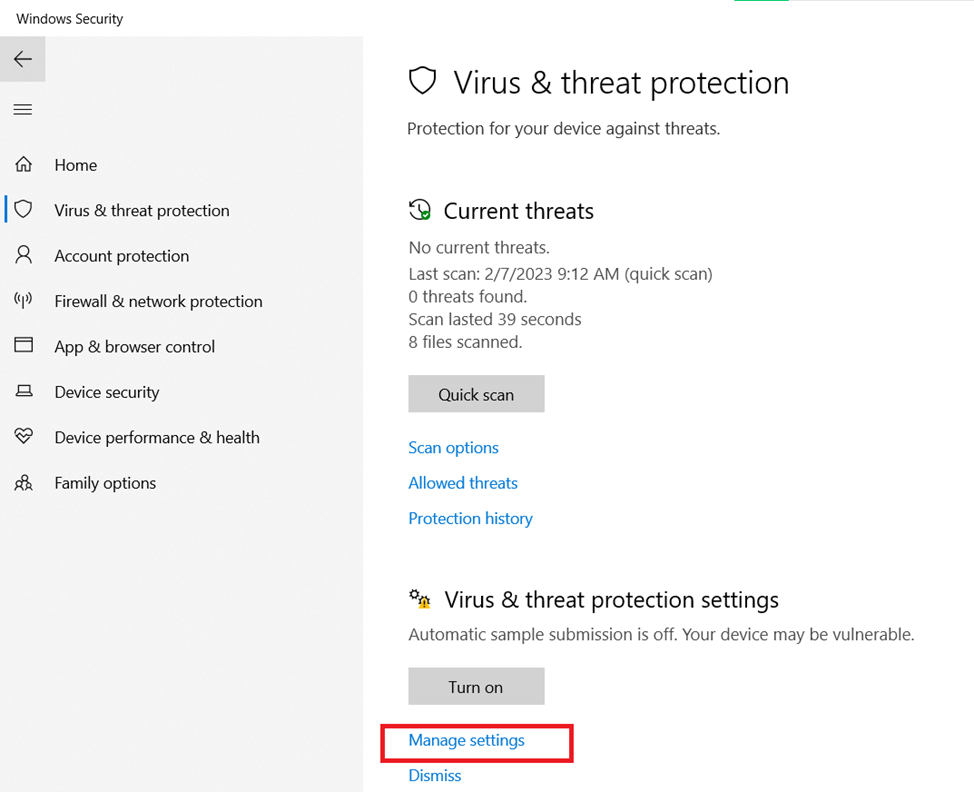The height and width of the screenshot is (792, 974).
Task: Open Protection history link
Action: point(470,518)
